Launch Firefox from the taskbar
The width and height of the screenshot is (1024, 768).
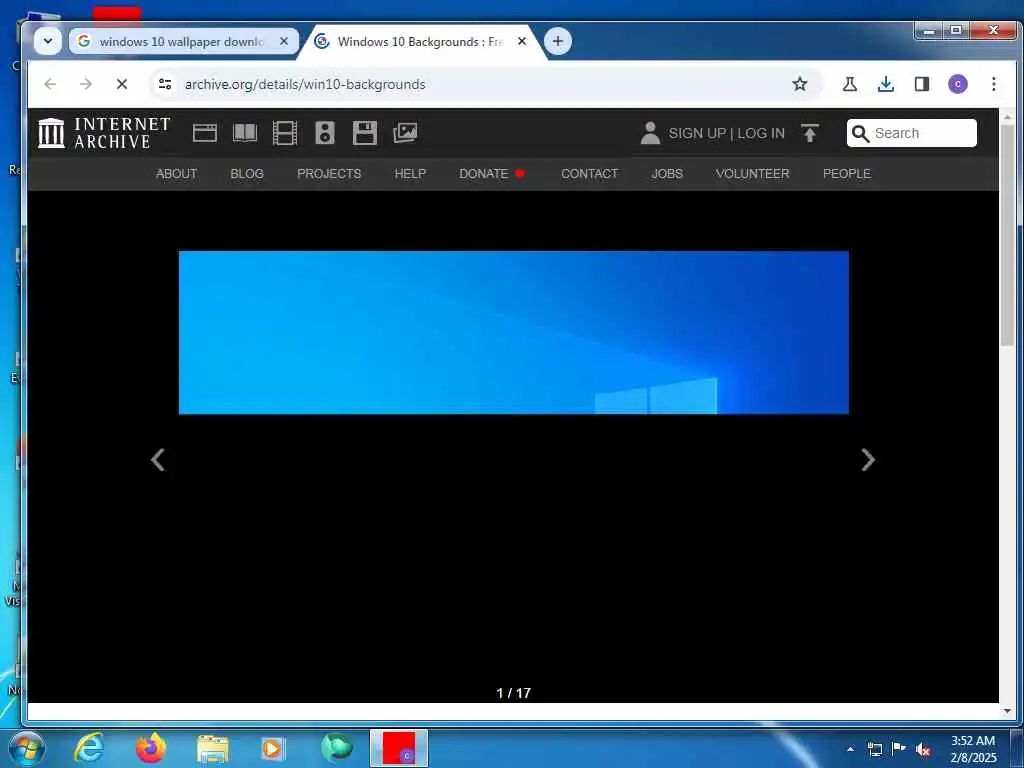click(x=151, y=748)
